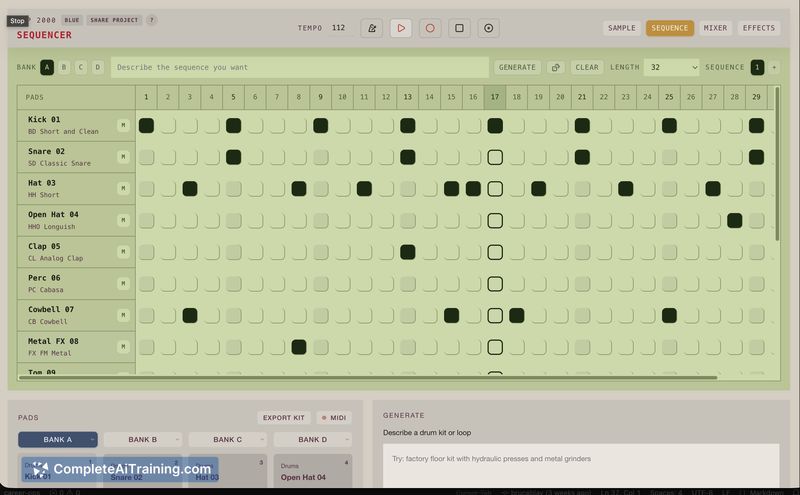Select sequencer bank C
The width and height of the screenshot is (800, 495).
(x=81, y=67)
